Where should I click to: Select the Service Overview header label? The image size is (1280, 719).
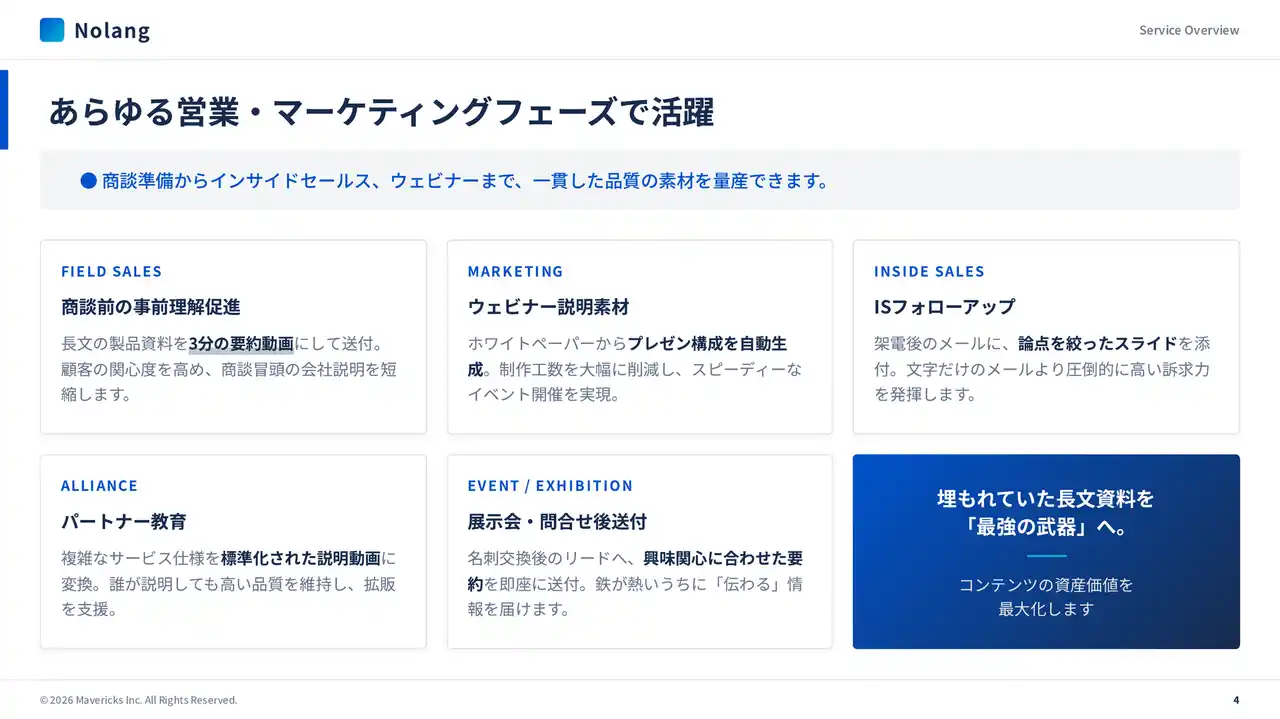1189,30
